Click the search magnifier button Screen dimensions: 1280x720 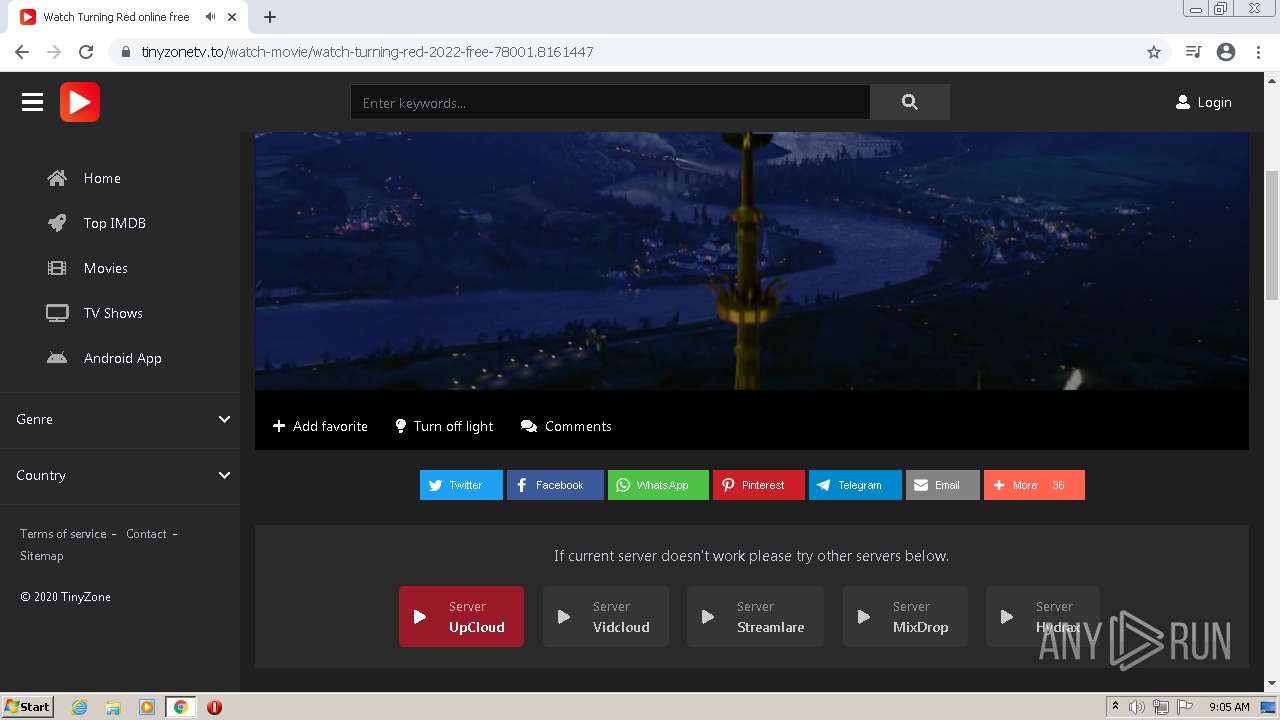[910, 102]
